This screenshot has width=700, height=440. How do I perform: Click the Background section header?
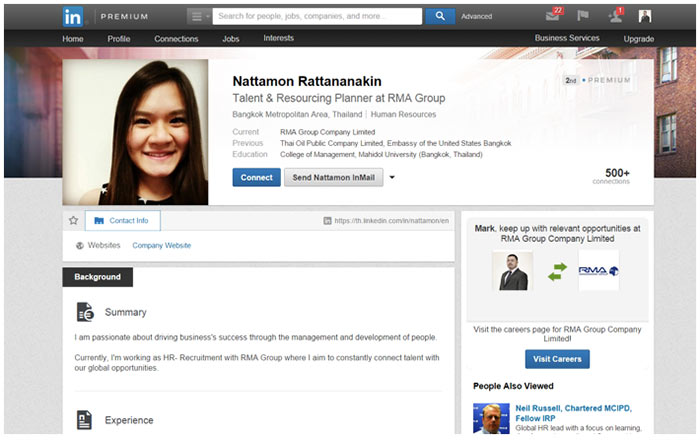click(x=97, y=277)
